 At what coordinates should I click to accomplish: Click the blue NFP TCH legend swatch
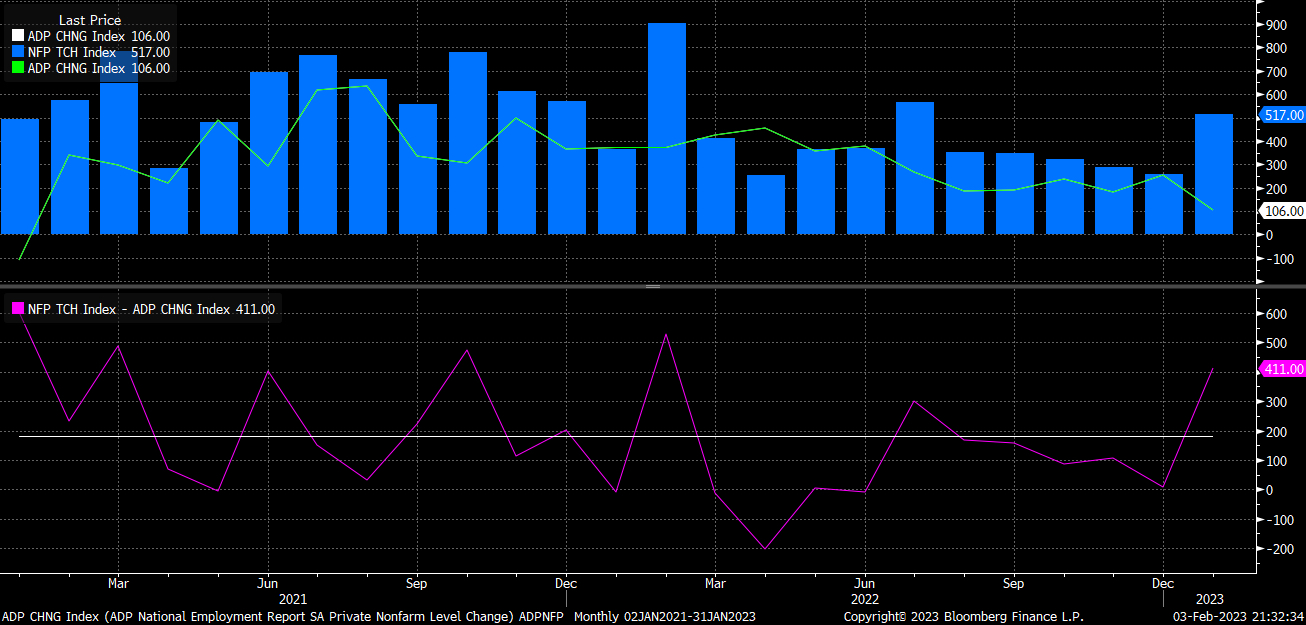(17, 52)
